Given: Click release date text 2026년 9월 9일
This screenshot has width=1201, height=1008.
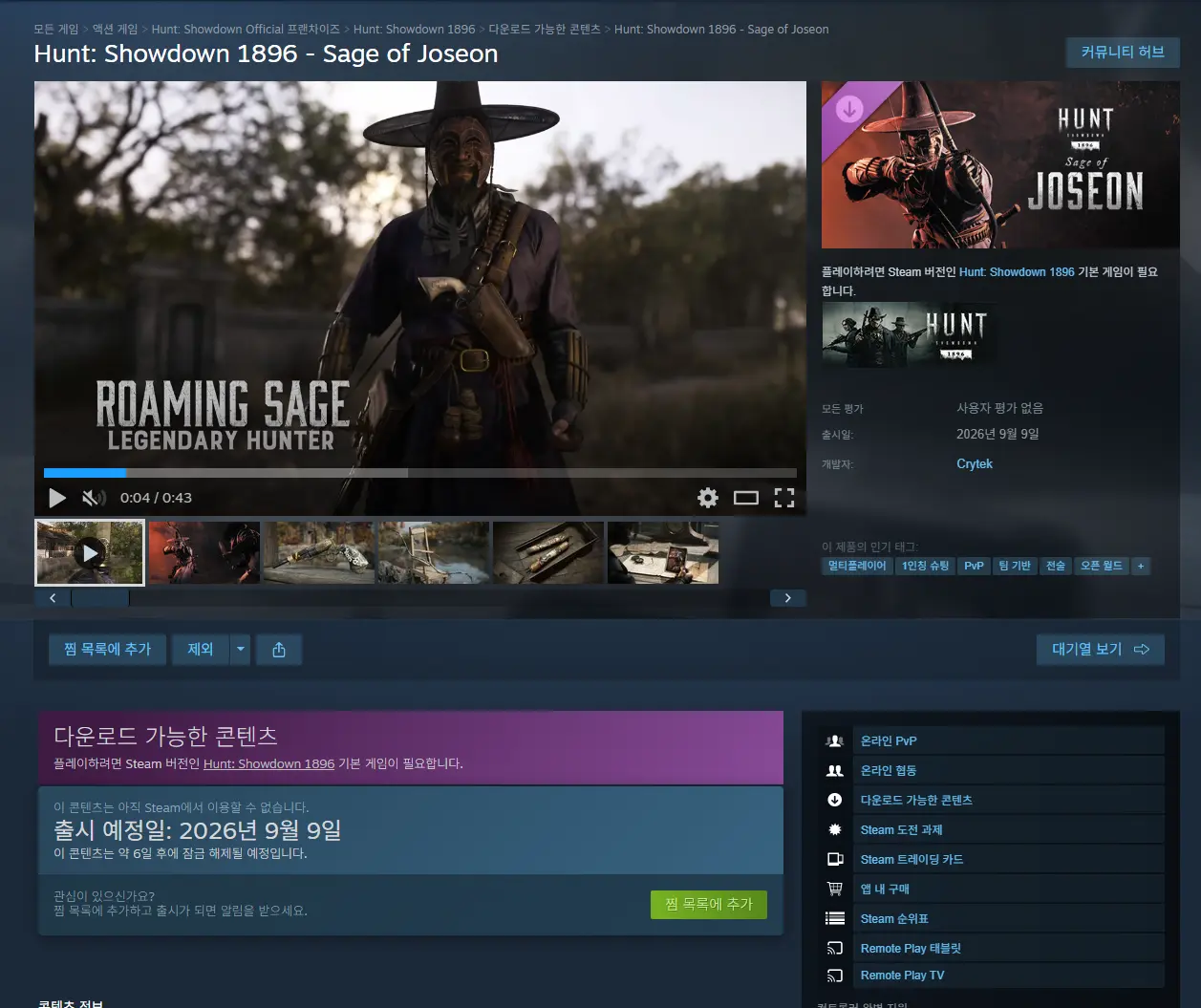Looking at the screenshot, I should tap(997, 434).
